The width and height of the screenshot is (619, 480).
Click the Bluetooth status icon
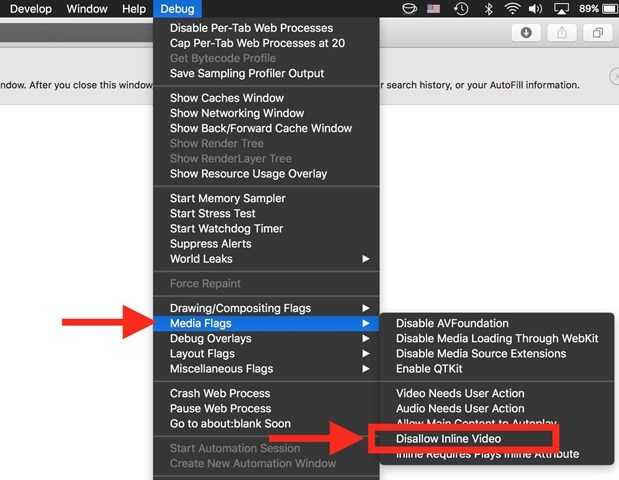click(x=488, y=9)
